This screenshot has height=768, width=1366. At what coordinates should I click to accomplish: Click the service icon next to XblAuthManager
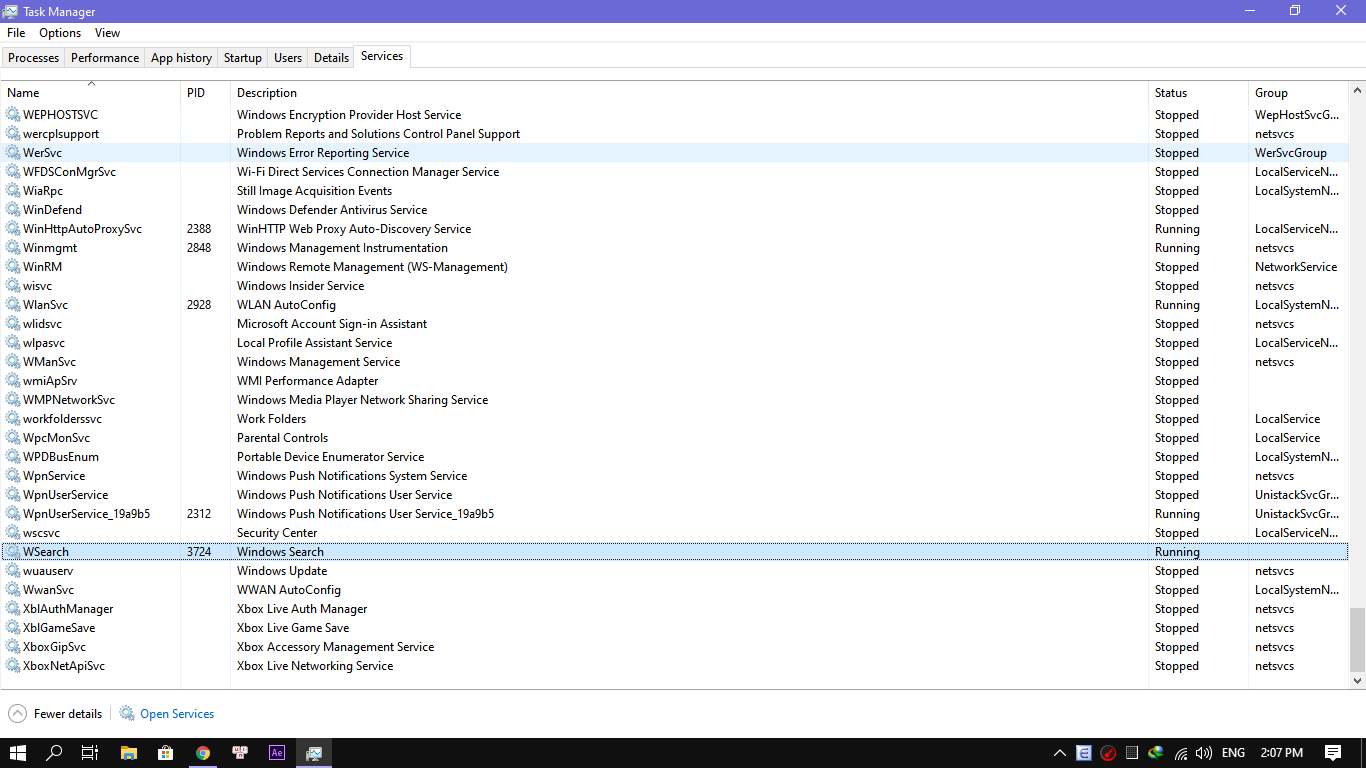tap(13, 609)
